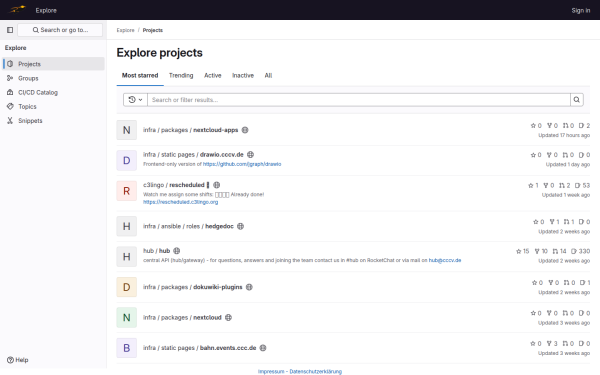
Task: Select the Most starred tab
Action: click(x=140, y=75)
